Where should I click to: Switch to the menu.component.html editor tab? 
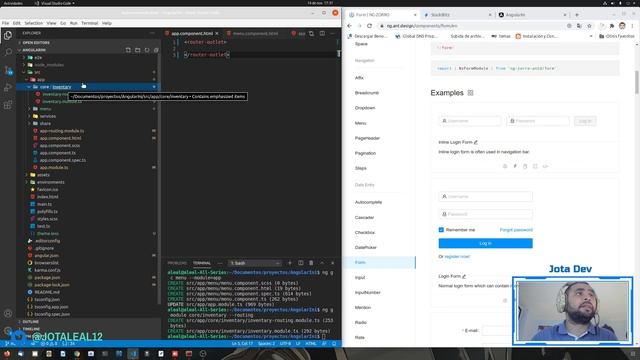(x=255, y=33)
